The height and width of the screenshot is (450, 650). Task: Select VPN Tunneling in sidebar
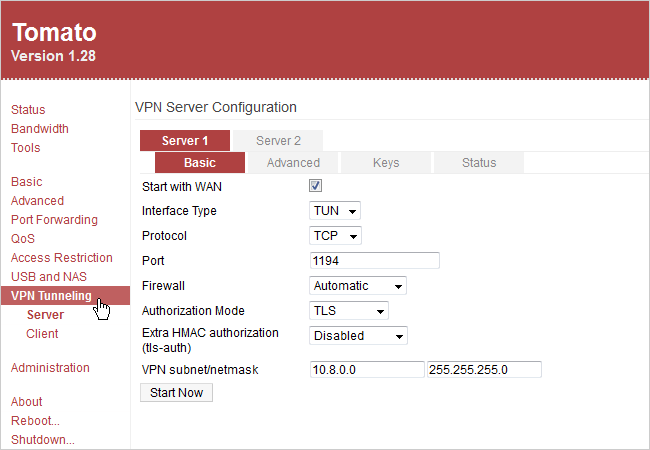point(65,296)
